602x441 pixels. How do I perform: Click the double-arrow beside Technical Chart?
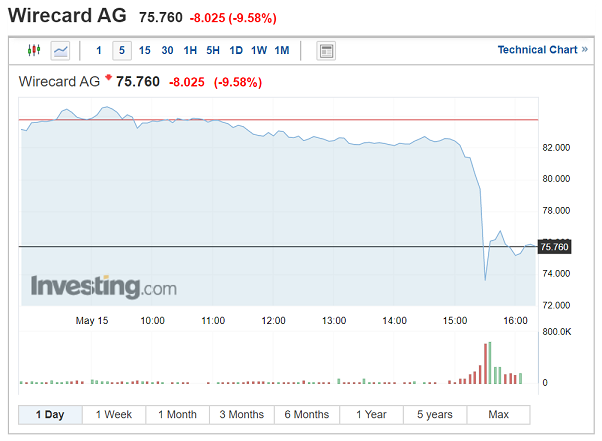click(584, 50)
